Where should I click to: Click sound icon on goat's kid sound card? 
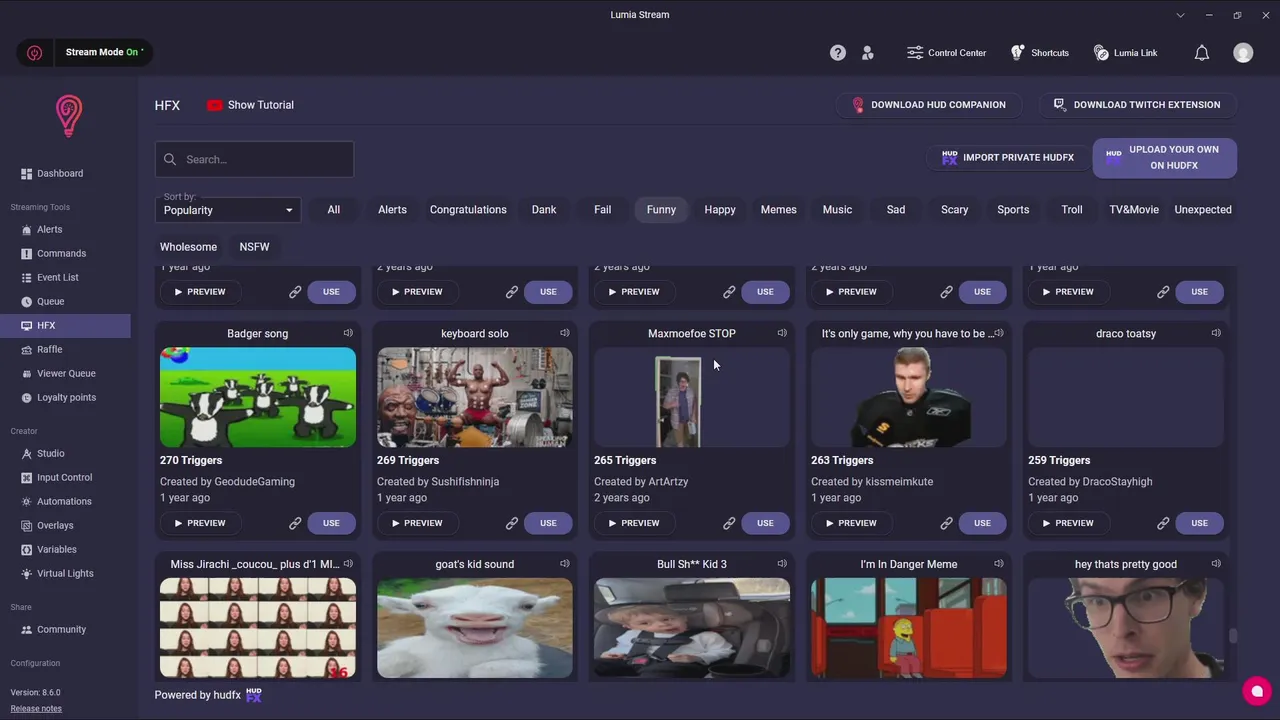pyautogui.click(x=565, y=564)
